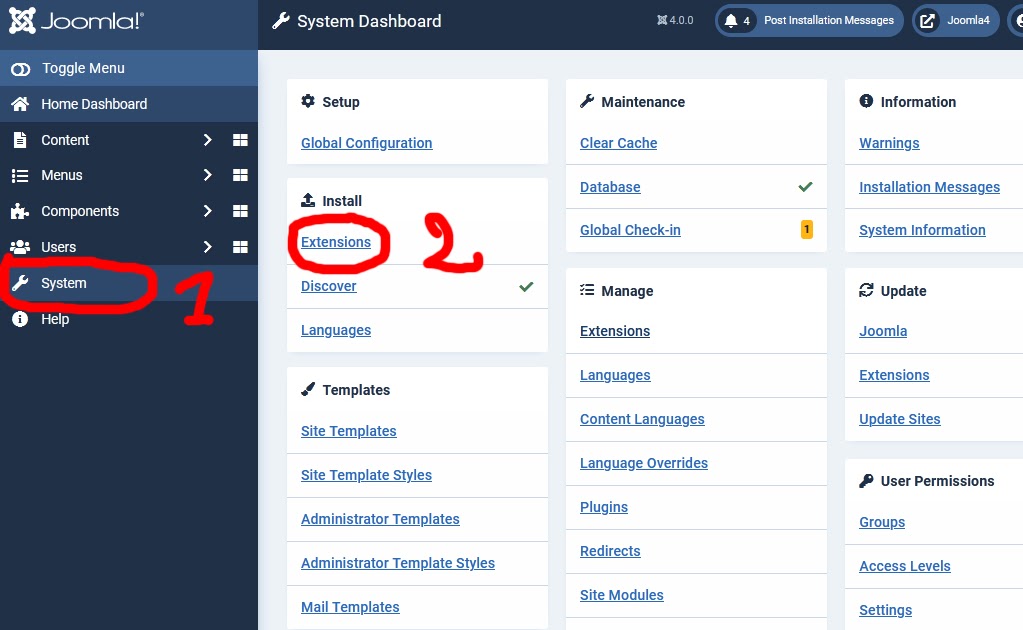The height and width of the screenshot is (630, 1023).
Task: Expand the Menus submenu chevron
Action: [x=207, y=175]
